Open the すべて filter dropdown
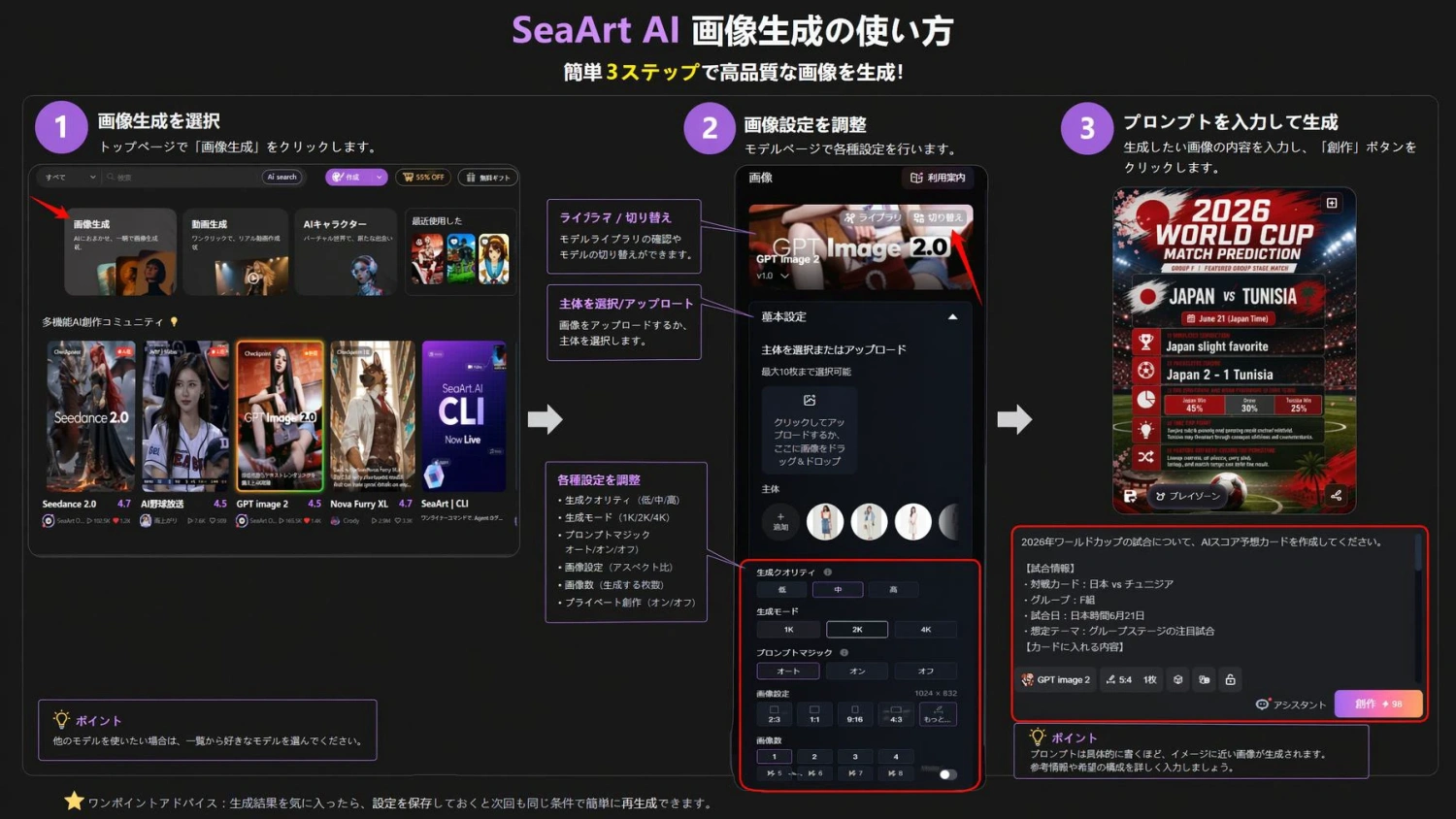The height and width of the screenshot is (819, 1456). click(x=70, y=178)
